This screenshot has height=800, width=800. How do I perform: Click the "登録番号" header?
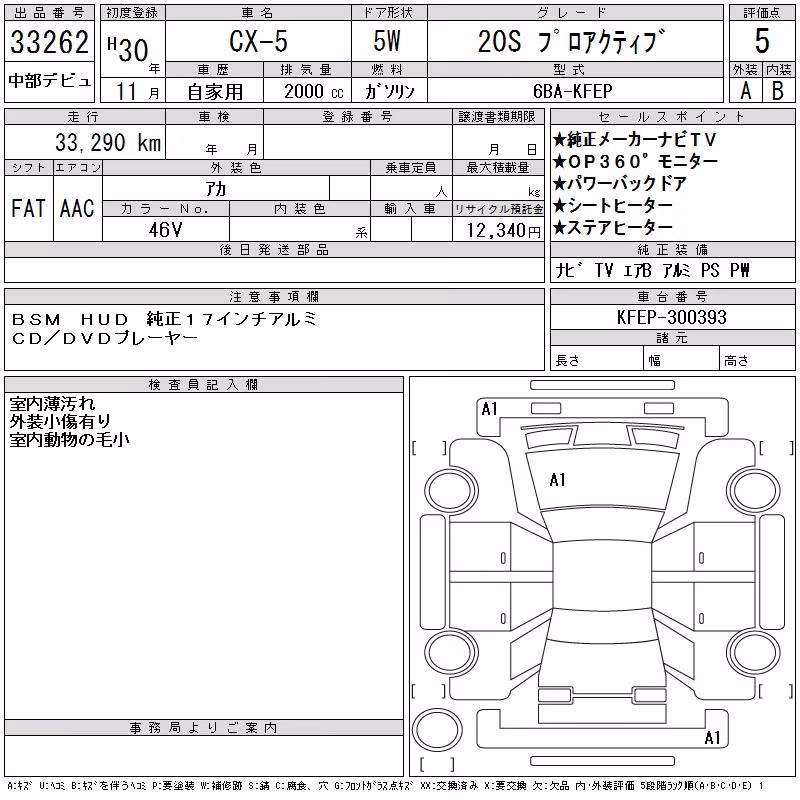(357, 117)
